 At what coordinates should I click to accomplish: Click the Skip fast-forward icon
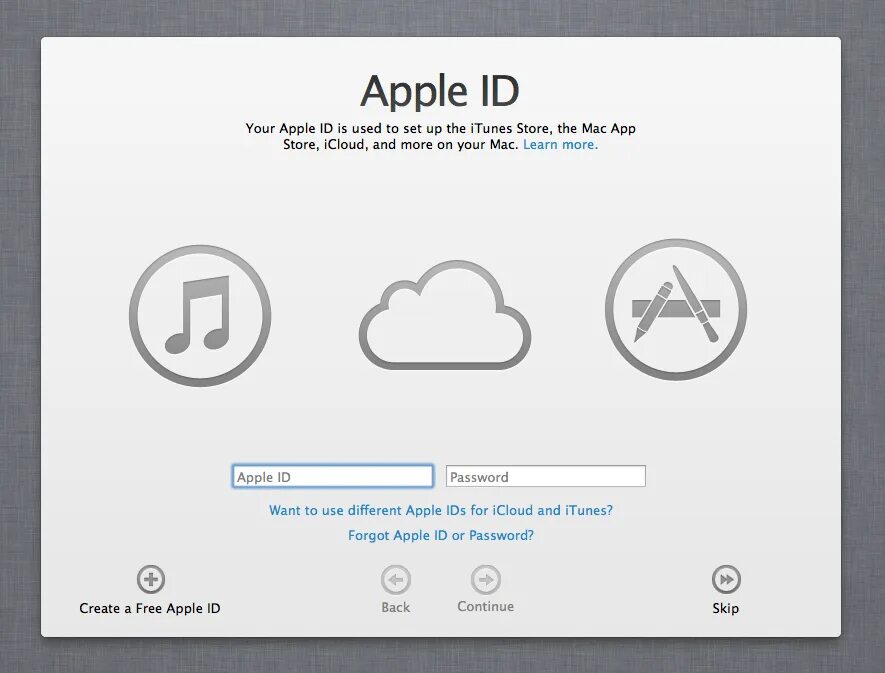(726, 579)
